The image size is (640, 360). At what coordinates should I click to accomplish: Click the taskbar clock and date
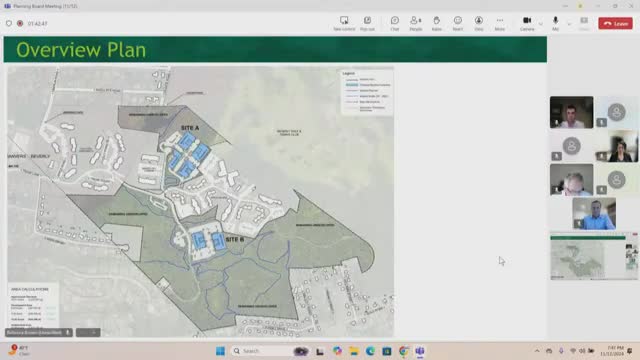pyautogui.click(x=611, y=351)
